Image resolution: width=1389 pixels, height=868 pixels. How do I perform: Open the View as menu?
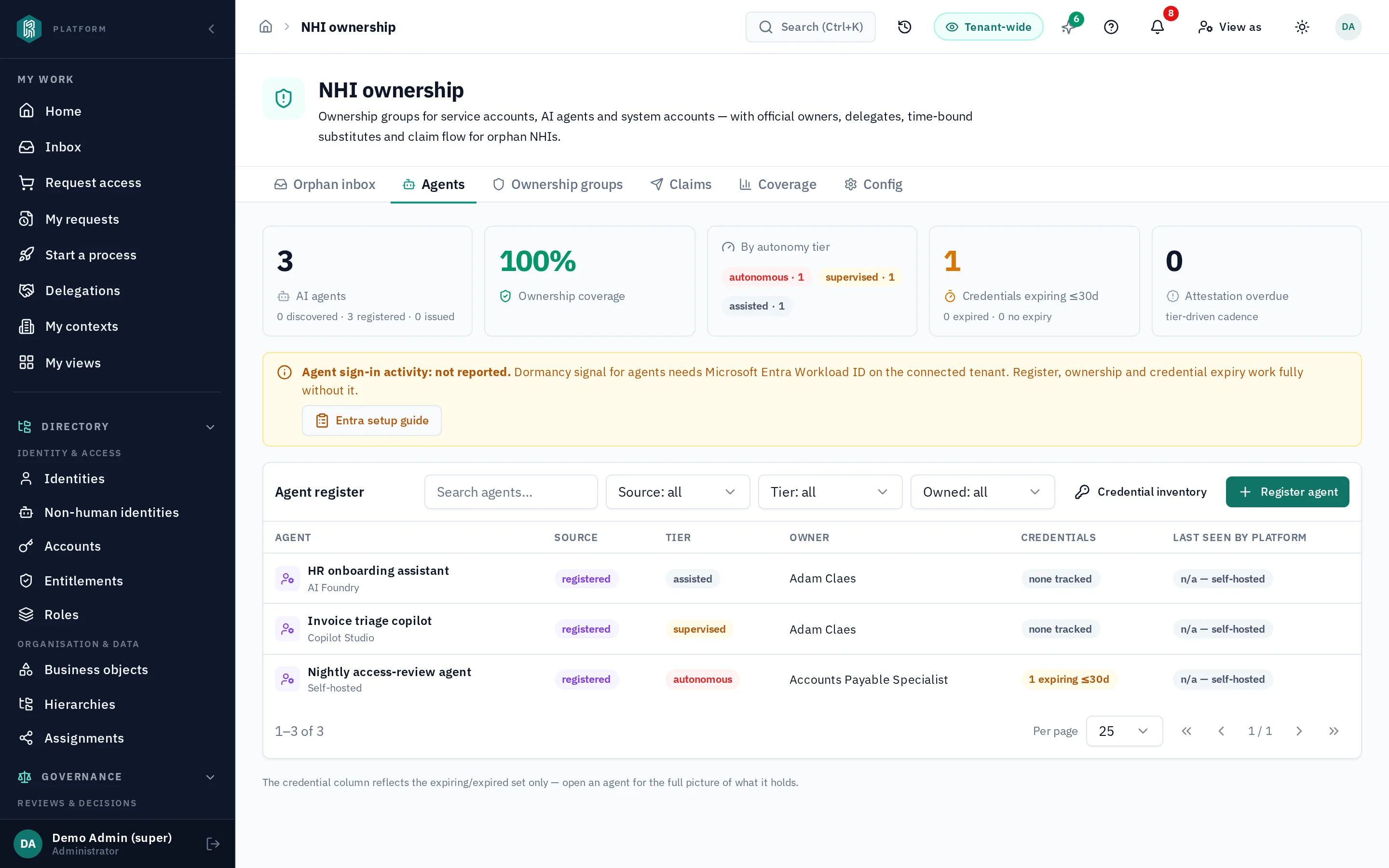[x=1229, y=27]
